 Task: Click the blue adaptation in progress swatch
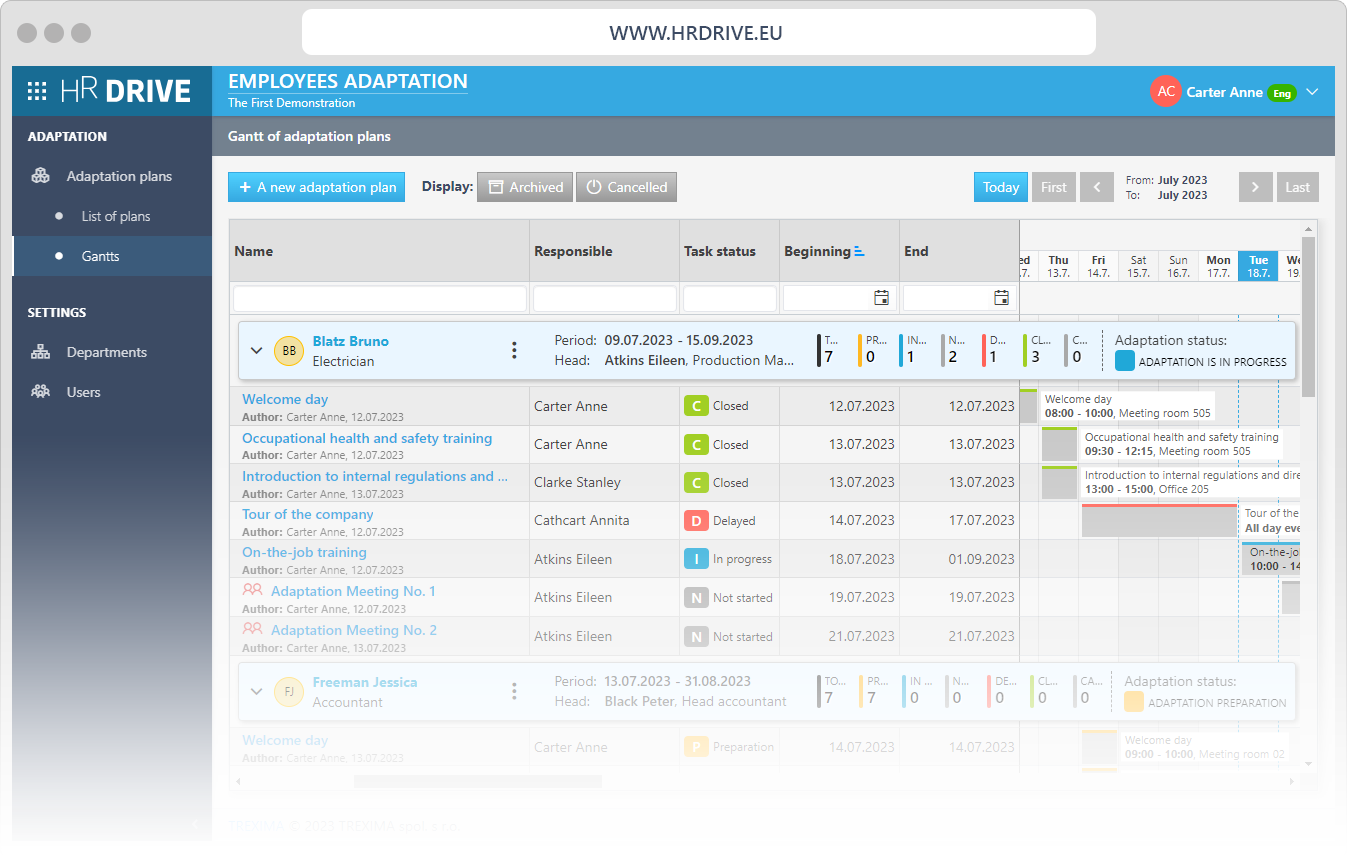point(1125,361)
